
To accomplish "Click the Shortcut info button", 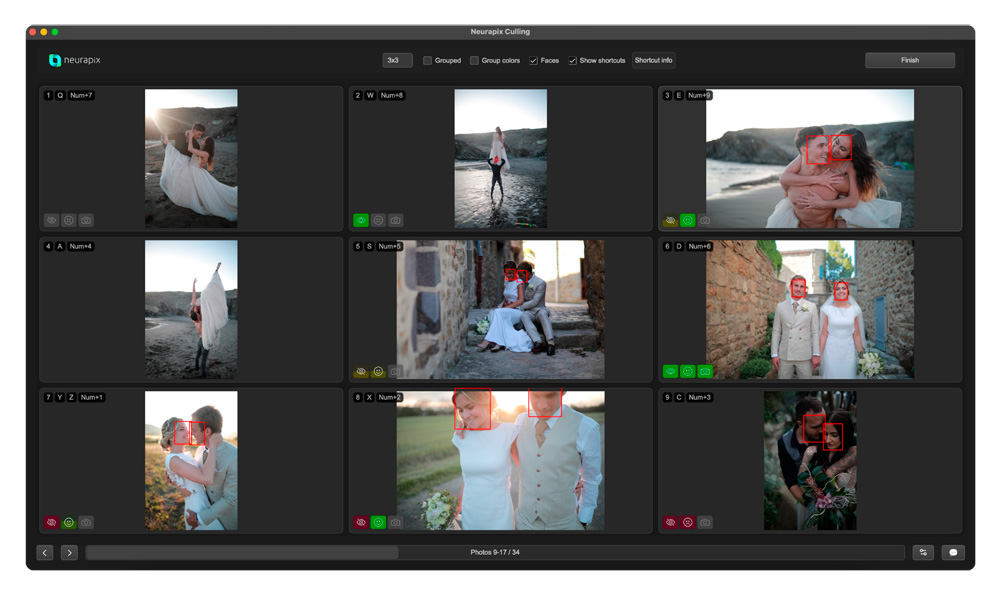I will (653, 61).
